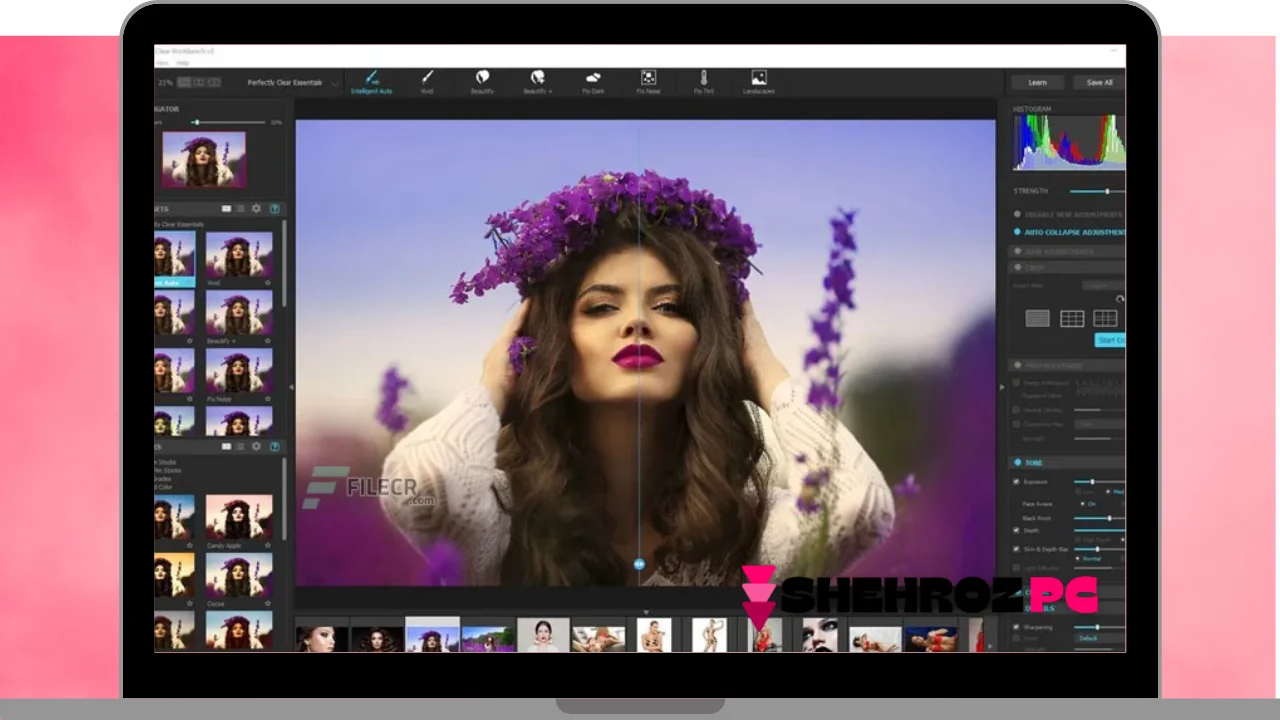Collapse right panel with arrow handle
Screen dimensions: 1280x720
pos(1001,386)
